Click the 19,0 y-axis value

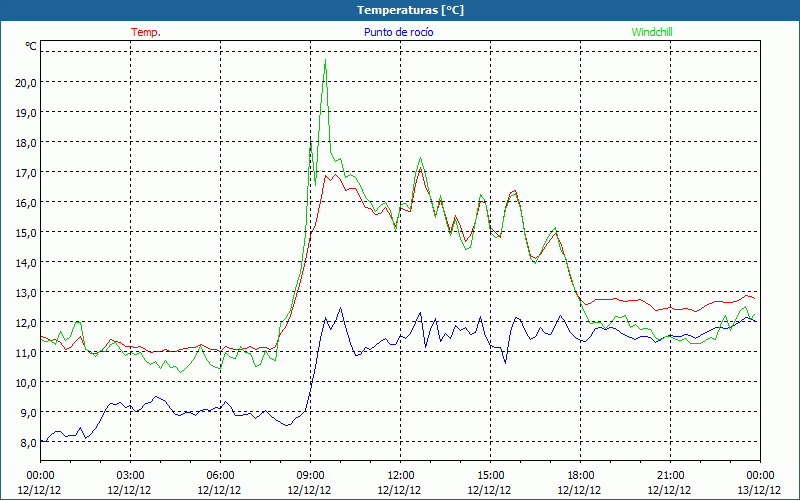coord(26,113)
